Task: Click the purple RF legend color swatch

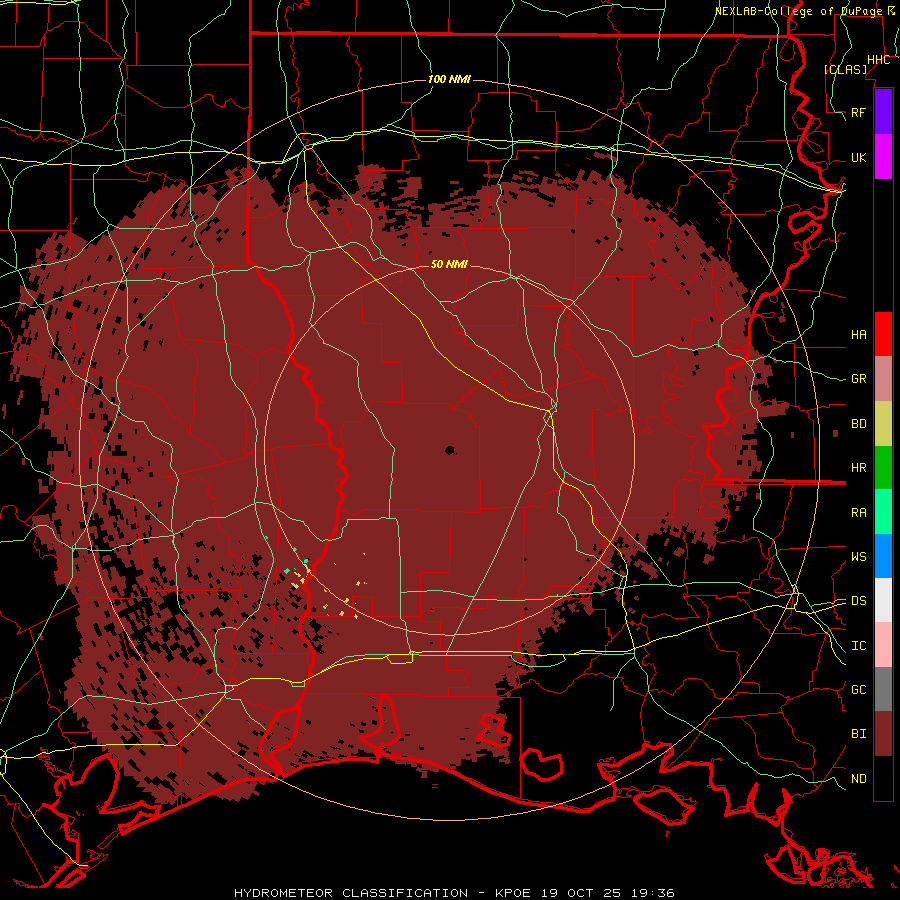Action: pos(883,112)
